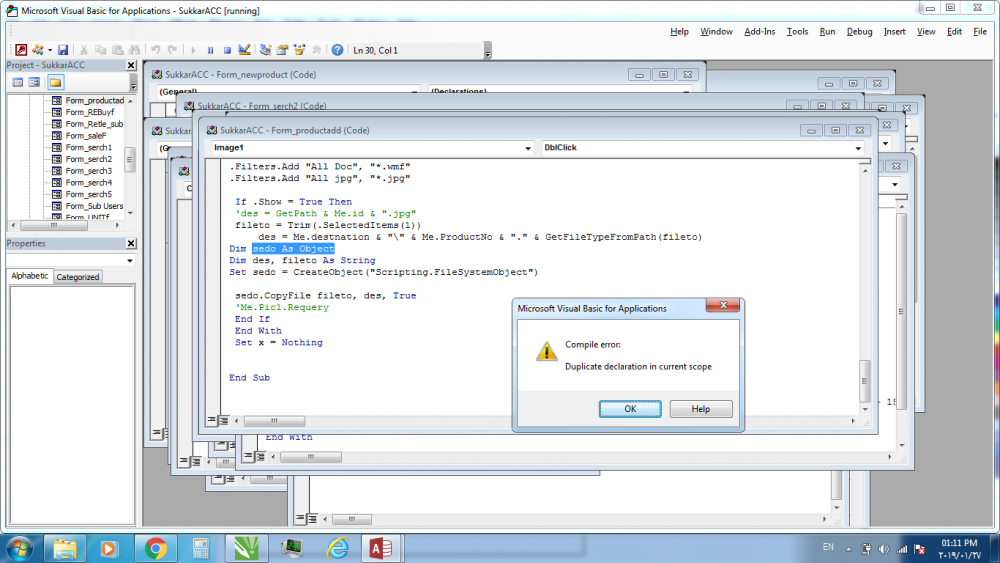Click View Code icon in Project panel
Screen dimensions: 1000x563
(x=18, y=82)
